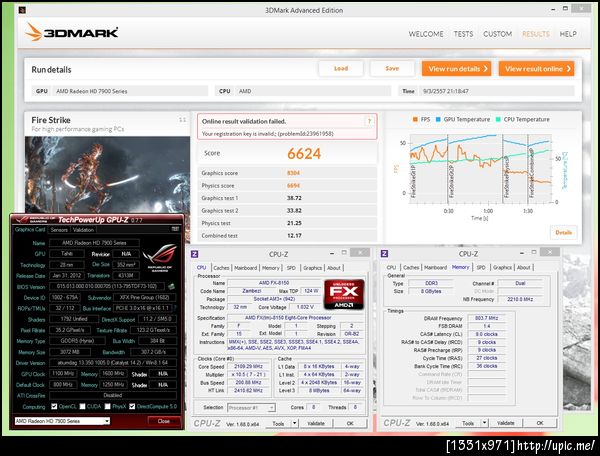Screen dimensions: 600x456
Task: Click the question mark help icon in validation box
Action: click(369, 121)
